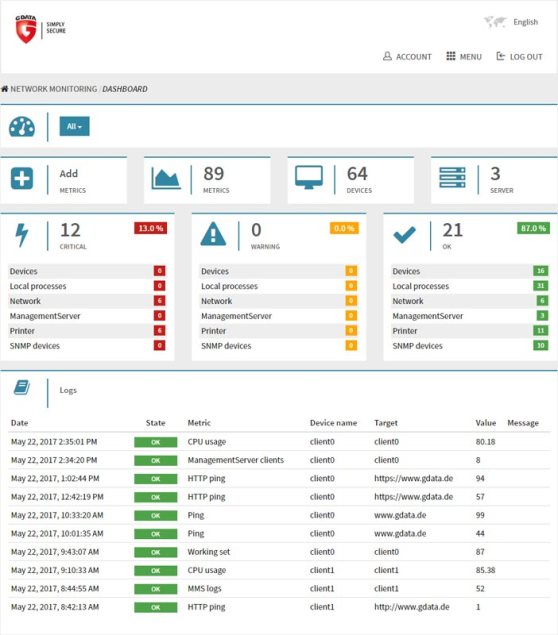
Task: Click green badge for OK Local processes
Action: pyautogui.click(x=541, y=286)
